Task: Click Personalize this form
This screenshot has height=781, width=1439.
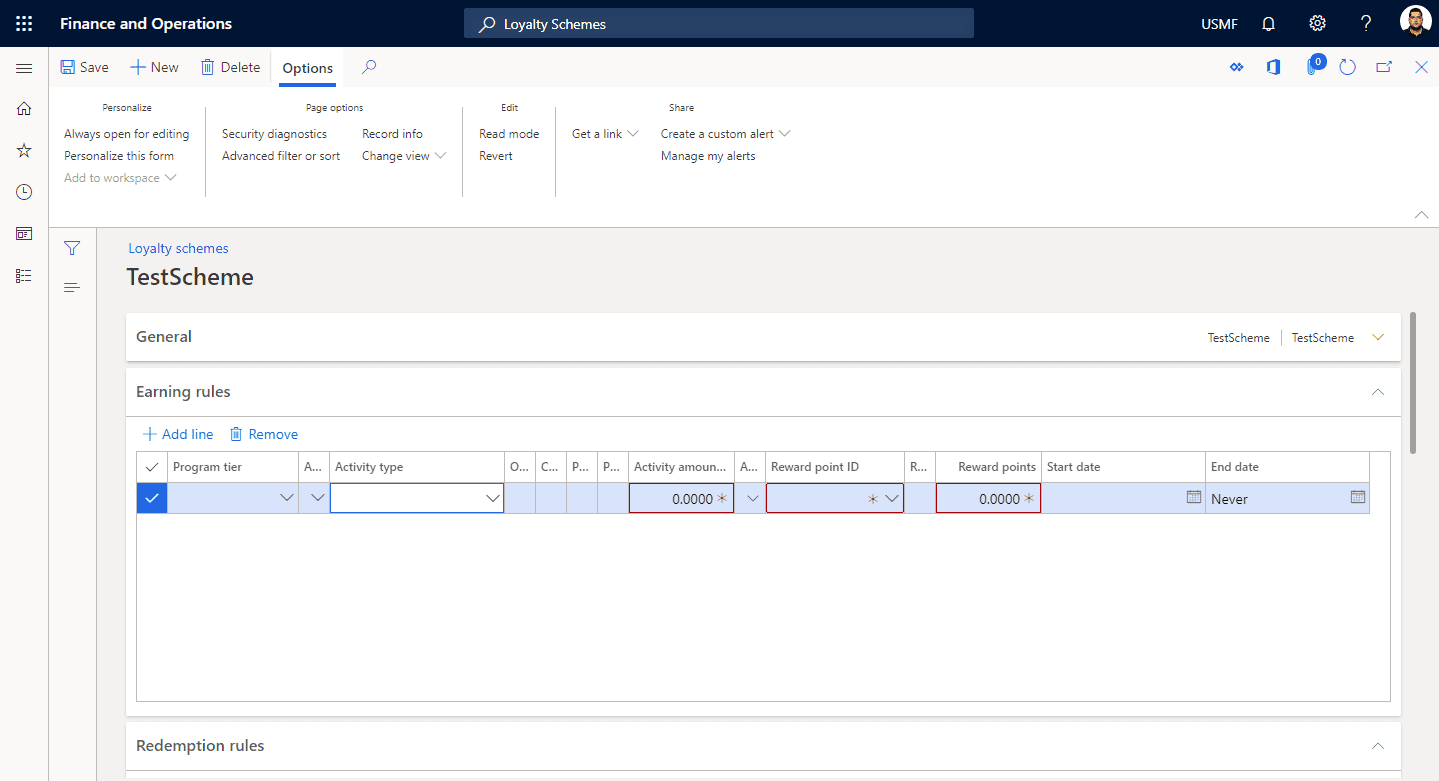Action: tap(119, 156)
